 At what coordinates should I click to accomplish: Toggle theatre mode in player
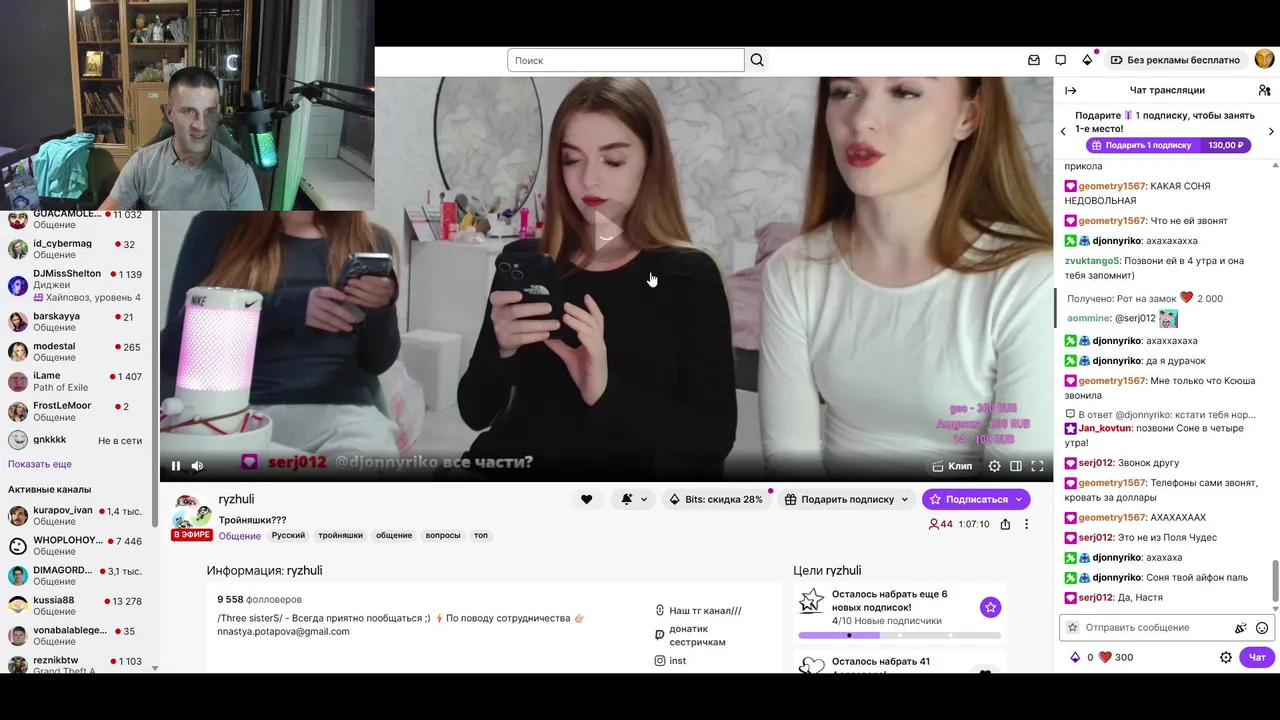[x=1016, y=466]
